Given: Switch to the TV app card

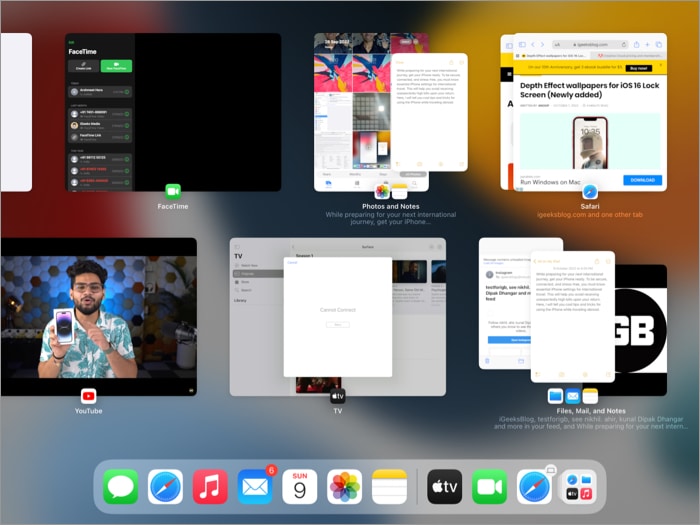Looking at the screenshot, I should [x=338, y=317].
